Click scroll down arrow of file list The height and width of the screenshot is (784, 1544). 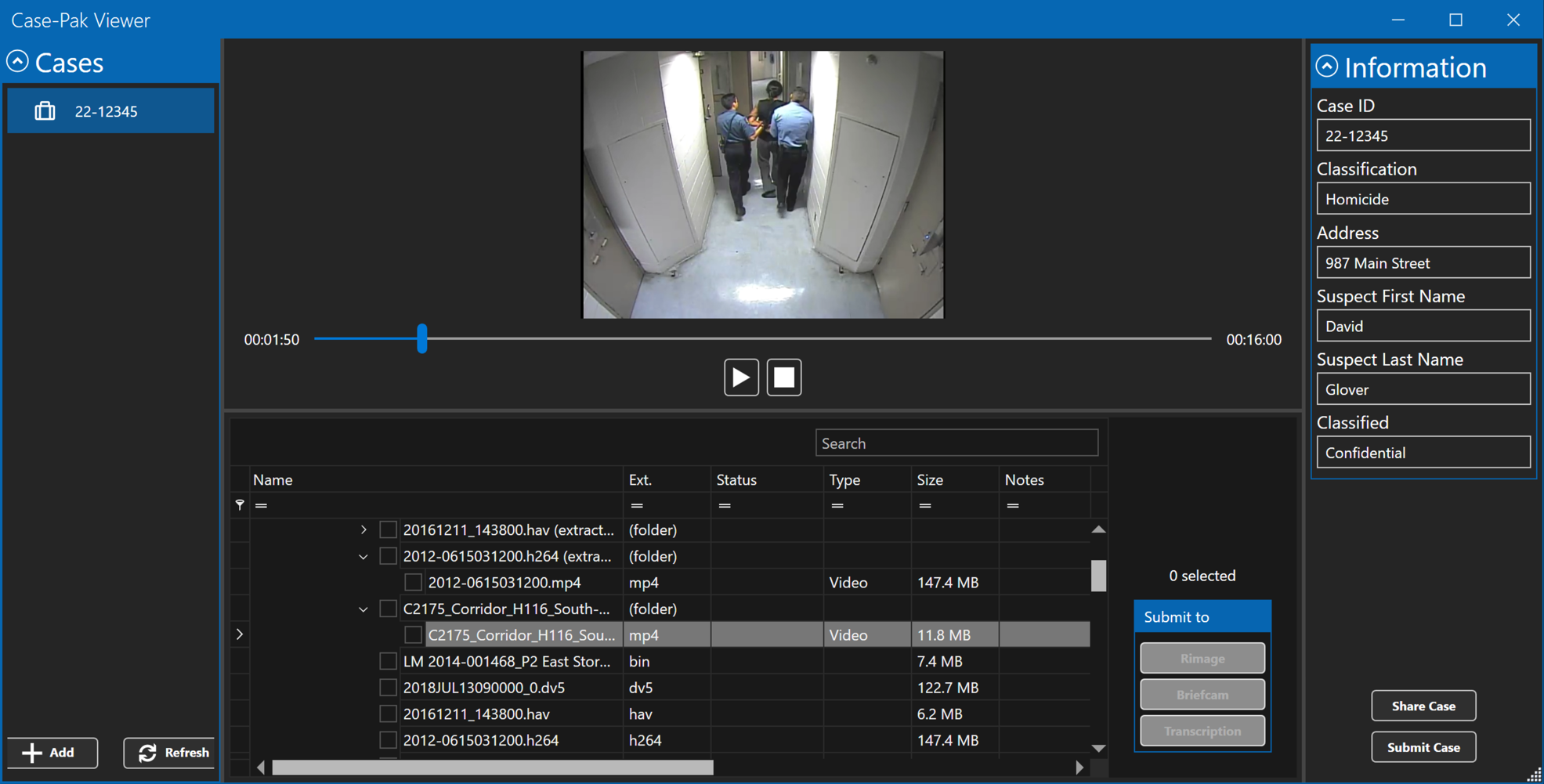[1098, 748]
